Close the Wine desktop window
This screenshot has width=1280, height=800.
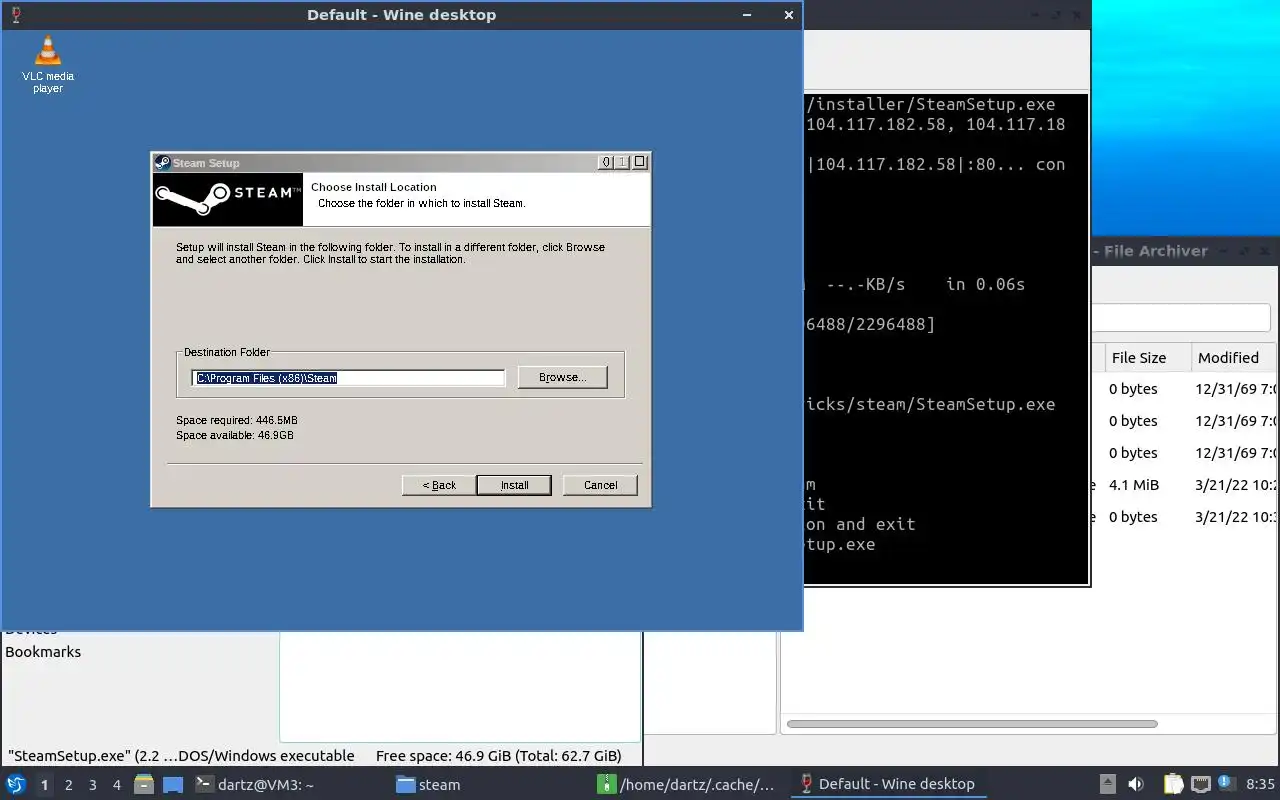tap(788, 15)
